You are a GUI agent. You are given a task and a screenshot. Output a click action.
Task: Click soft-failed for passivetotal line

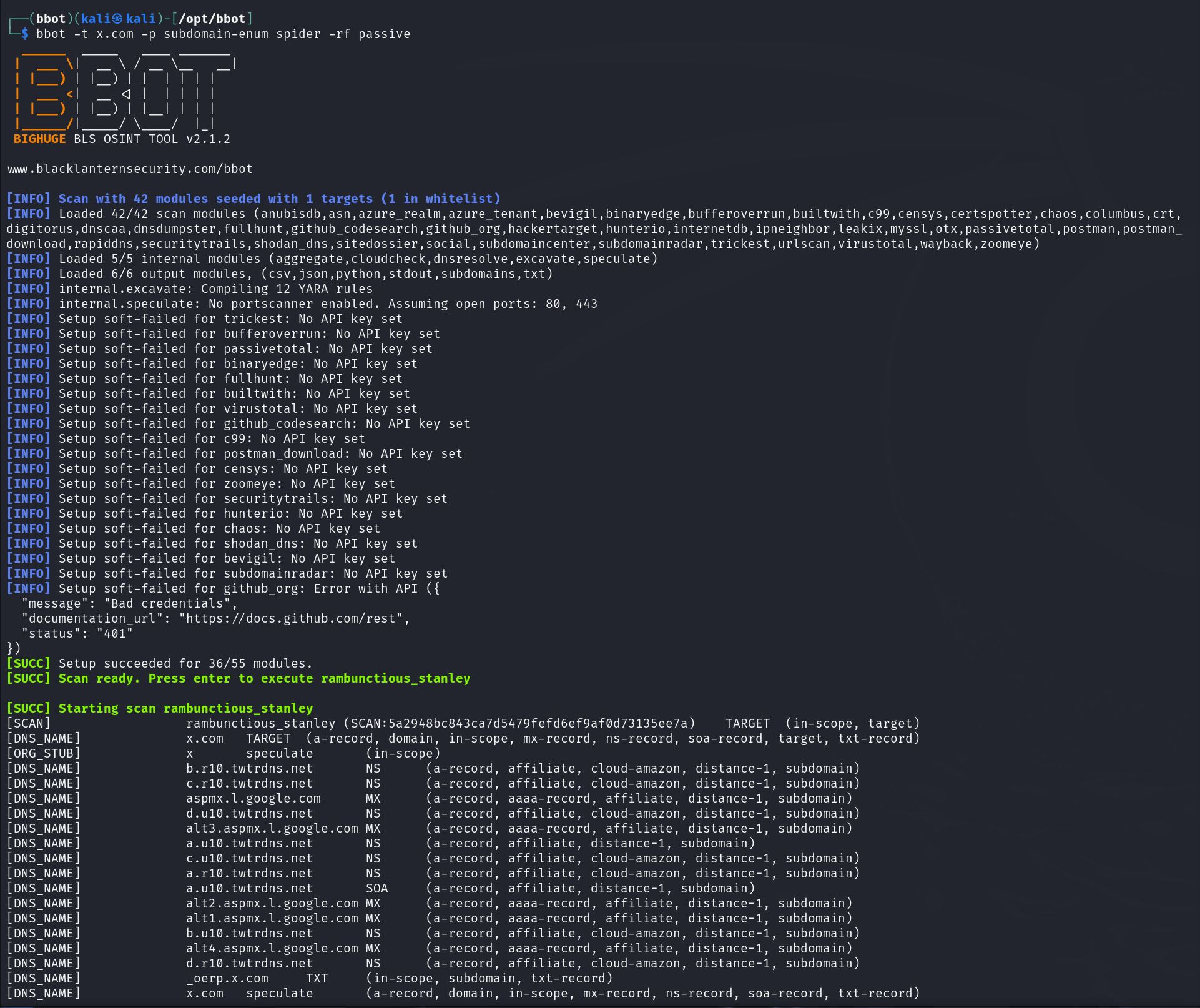[x=219, y=348]
